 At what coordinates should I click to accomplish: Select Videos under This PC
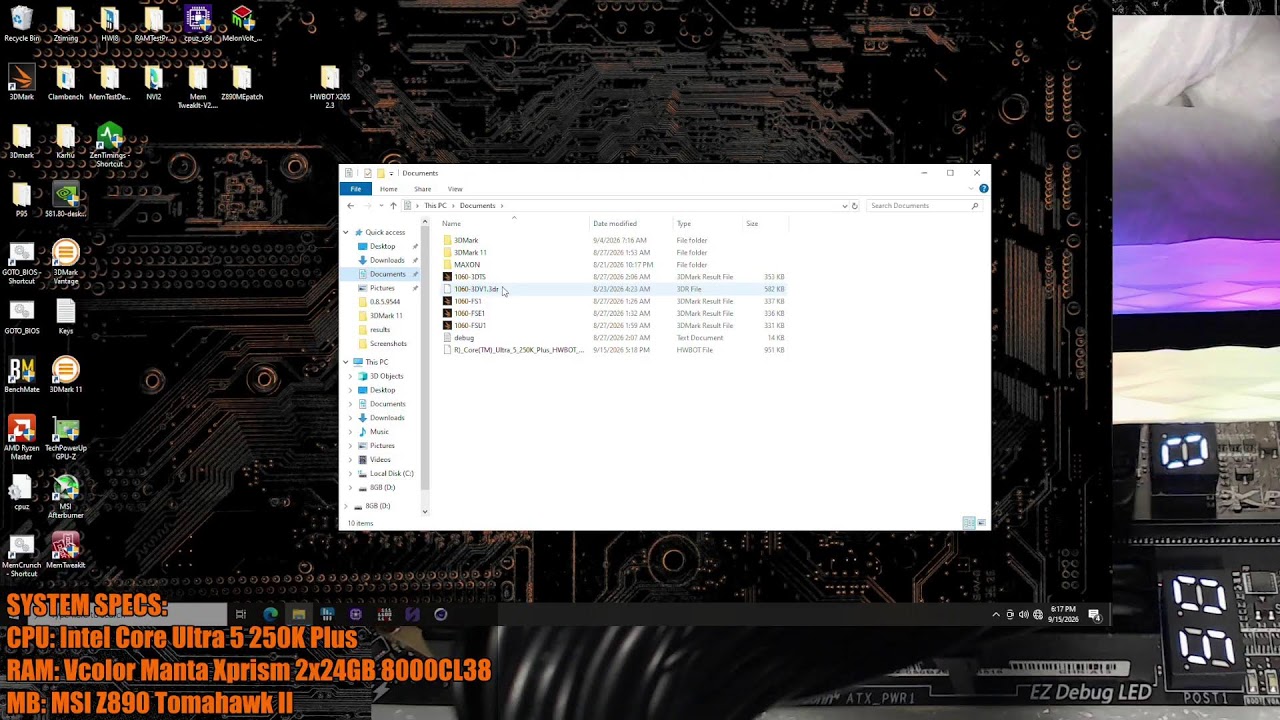coord(380,460)
